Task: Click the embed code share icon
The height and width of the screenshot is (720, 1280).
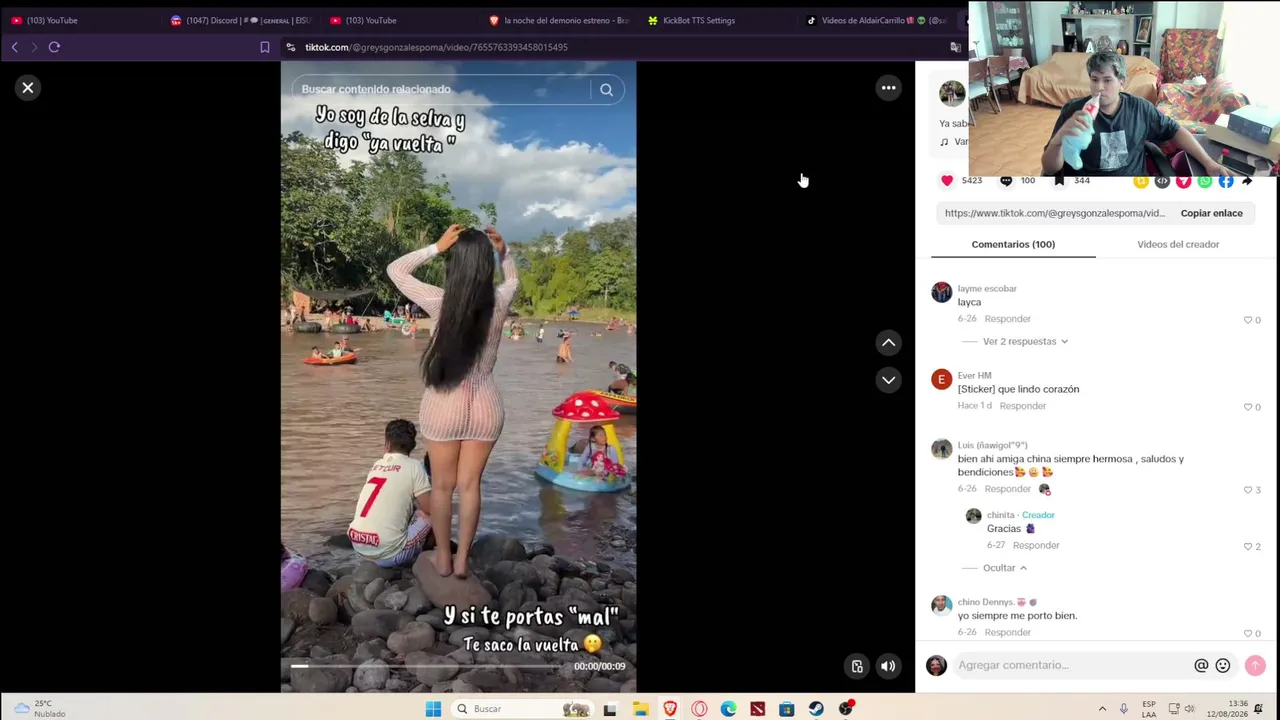Action: pos(1162,181)
